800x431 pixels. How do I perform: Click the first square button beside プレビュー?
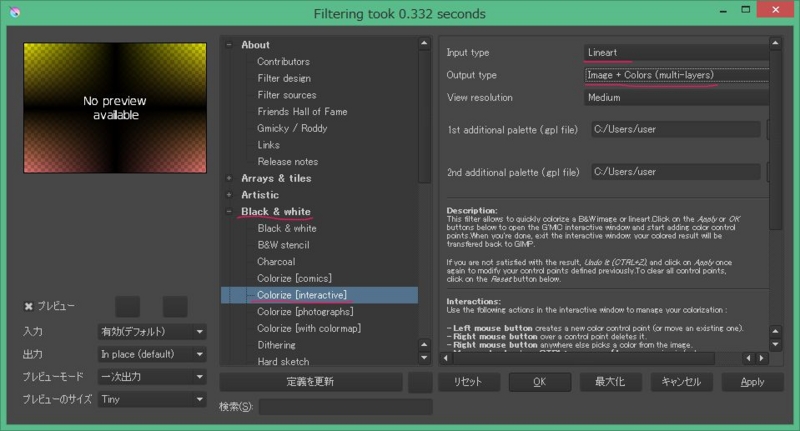click(128, 306)
